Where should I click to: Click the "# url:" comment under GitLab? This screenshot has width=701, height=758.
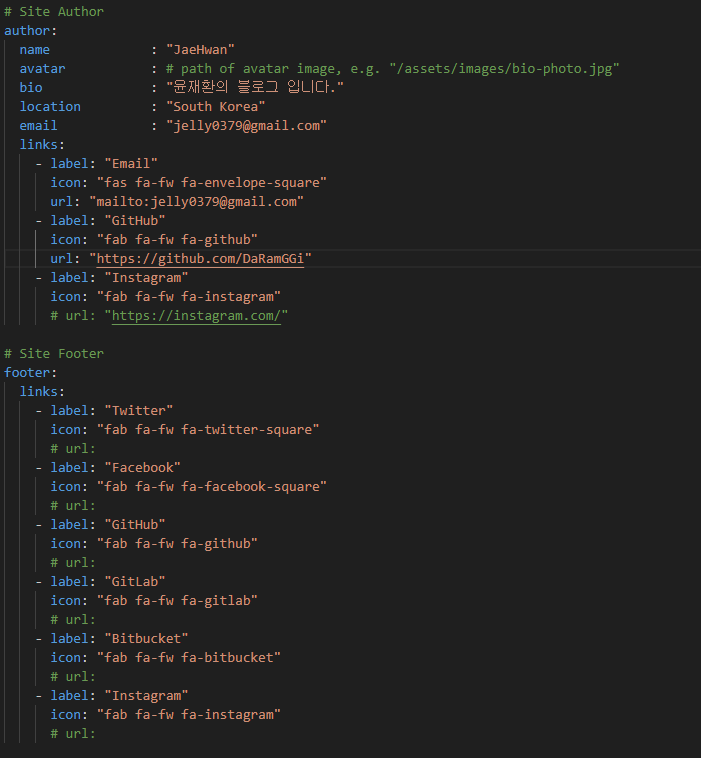pyautogui.click(x=73, y=620)
